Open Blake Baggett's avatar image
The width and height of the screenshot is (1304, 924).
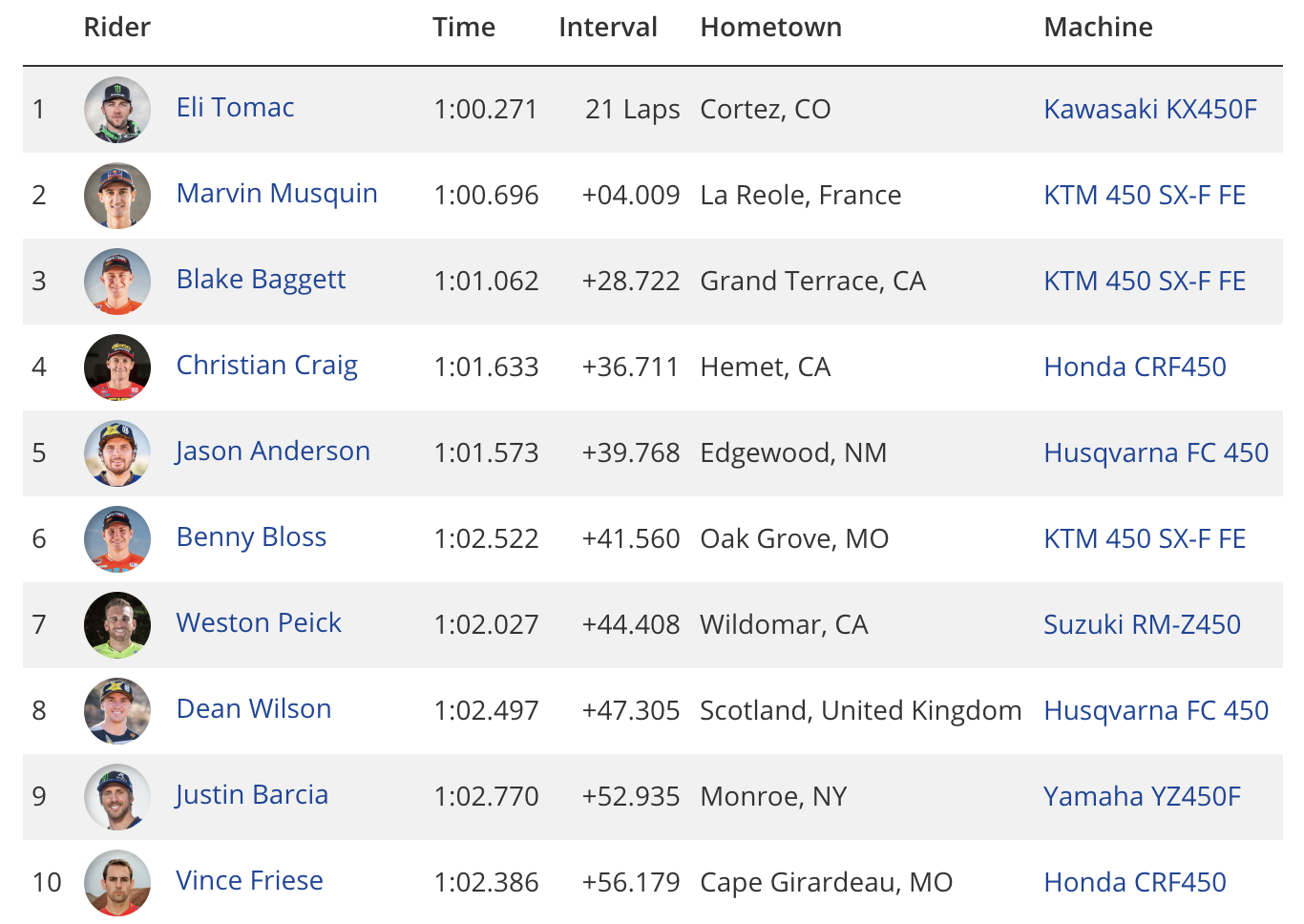(x=117, y=282)
